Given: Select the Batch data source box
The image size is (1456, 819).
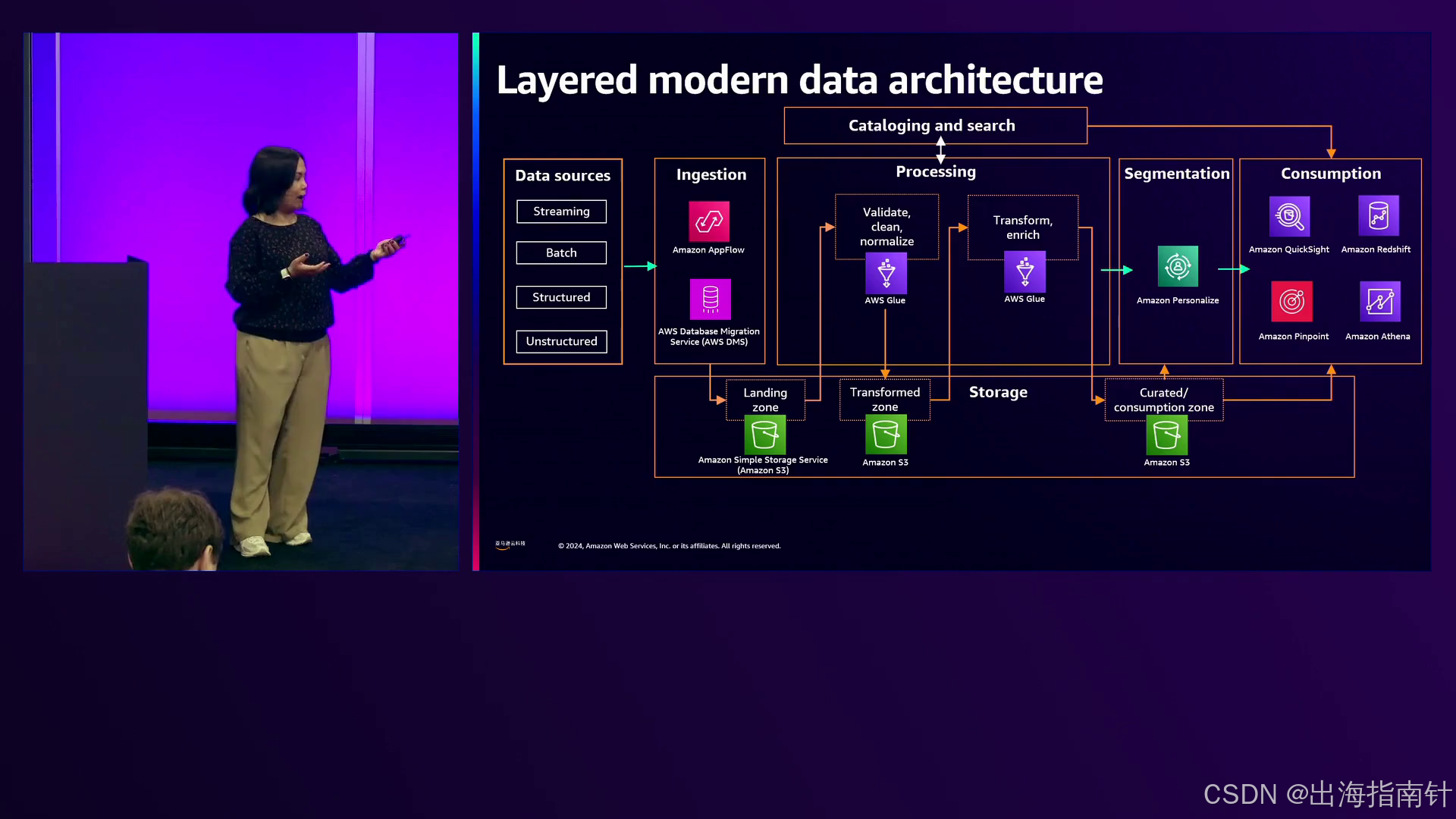Looking at the screenshot, I should pos(561,253).
